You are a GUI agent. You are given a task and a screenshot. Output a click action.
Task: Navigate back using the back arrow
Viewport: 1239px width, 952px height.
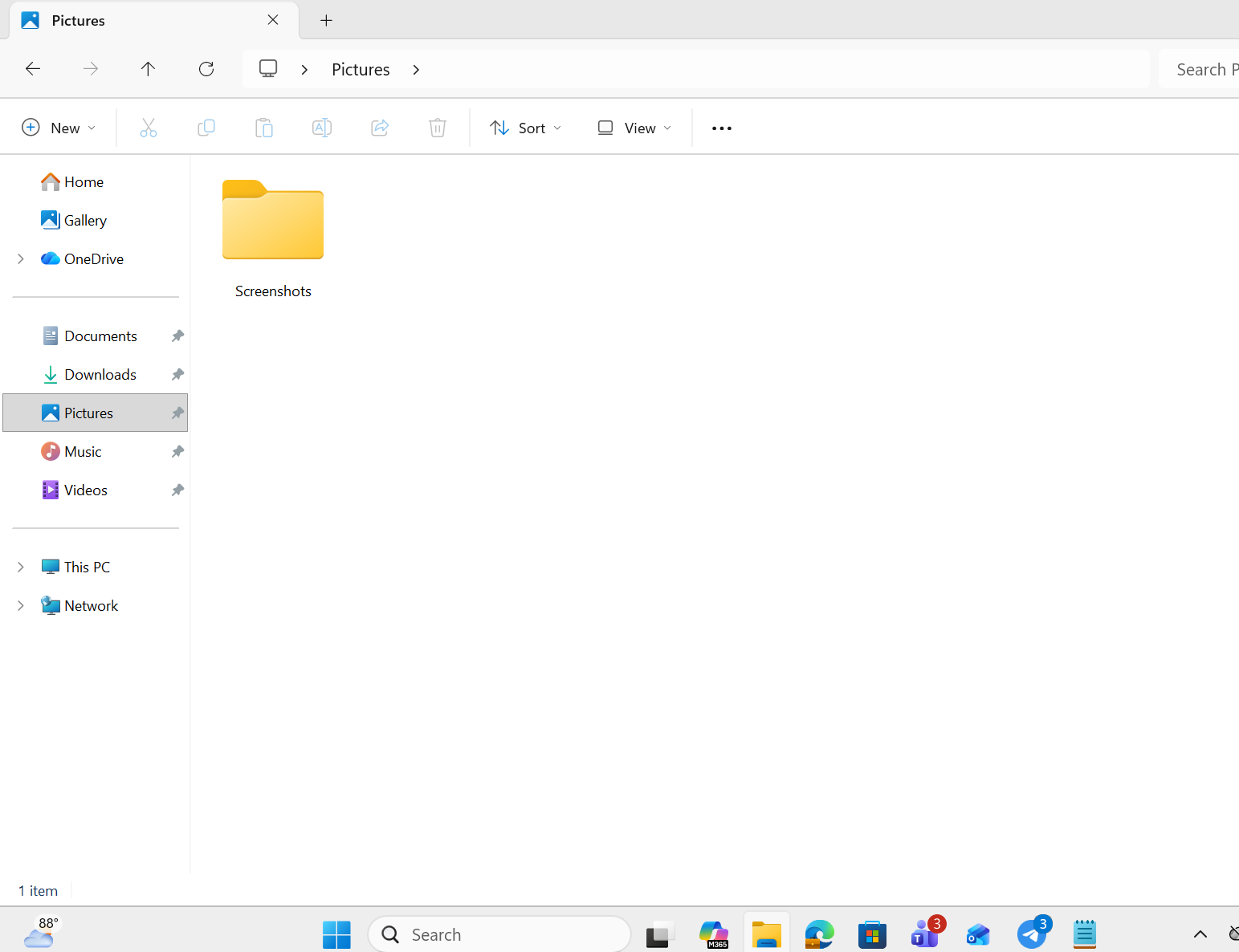33,69
